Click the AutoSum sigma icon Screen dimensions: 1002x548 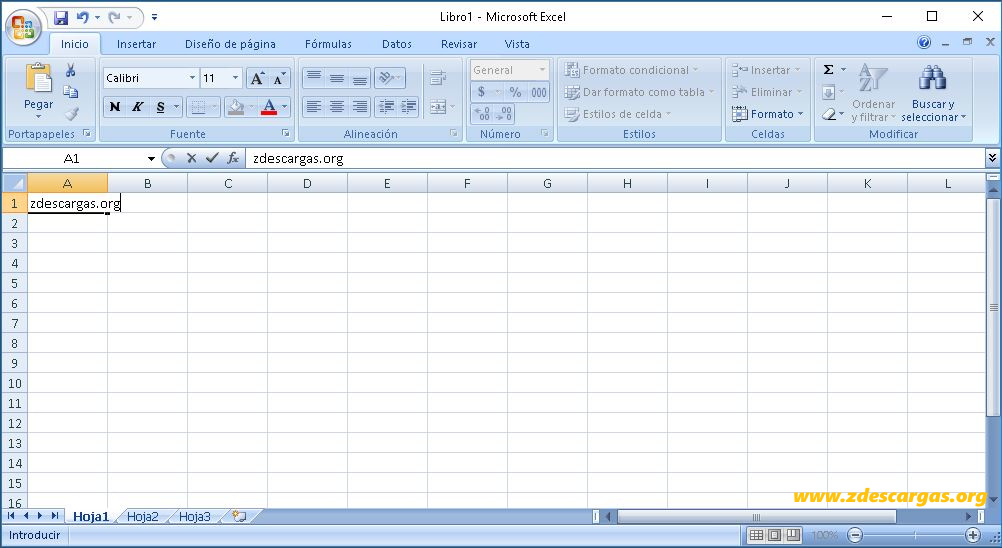(x=828, y=70)
